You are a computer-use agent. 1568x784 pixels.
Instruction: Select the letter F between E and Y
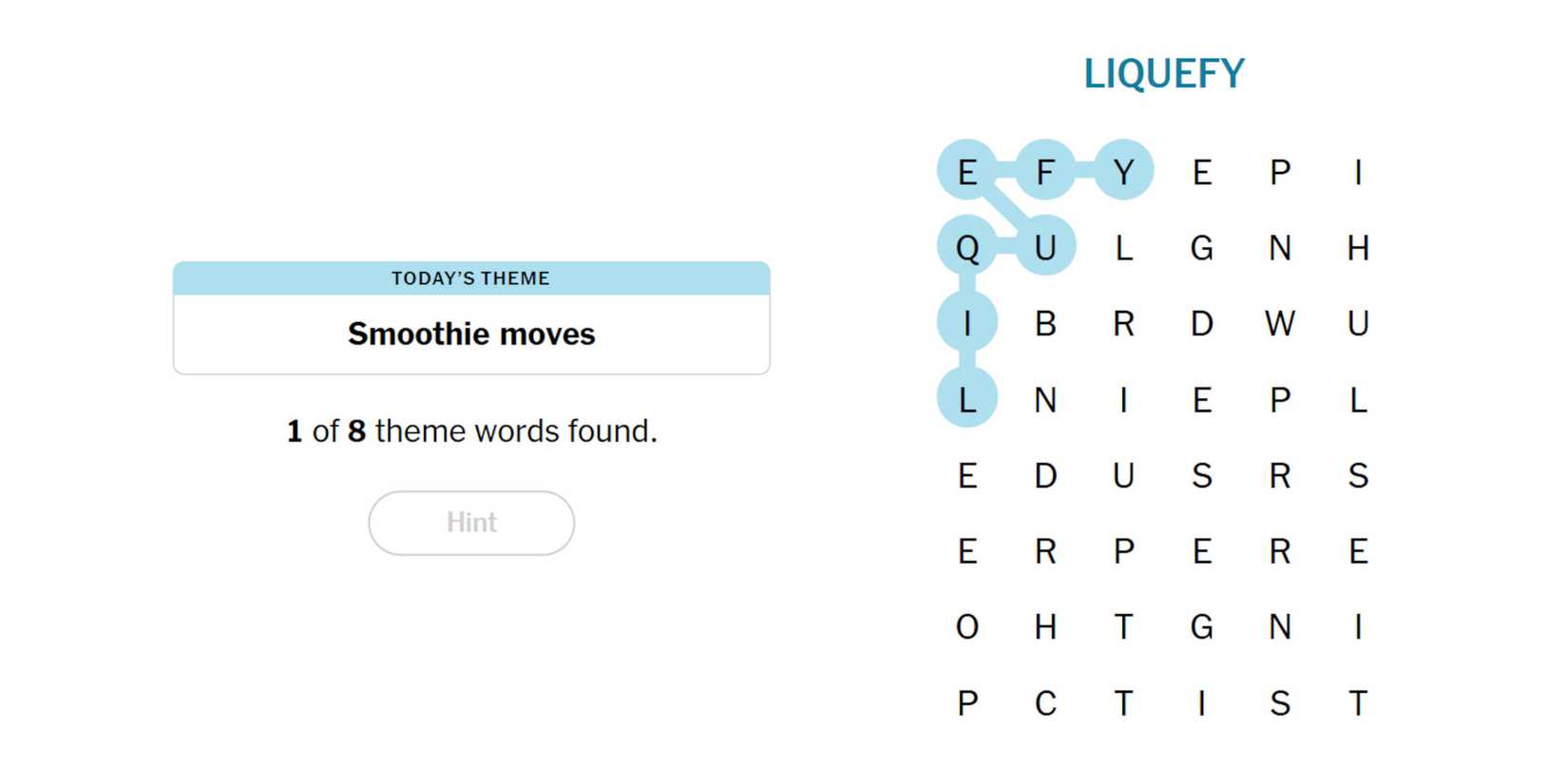tap(1045, 172)
